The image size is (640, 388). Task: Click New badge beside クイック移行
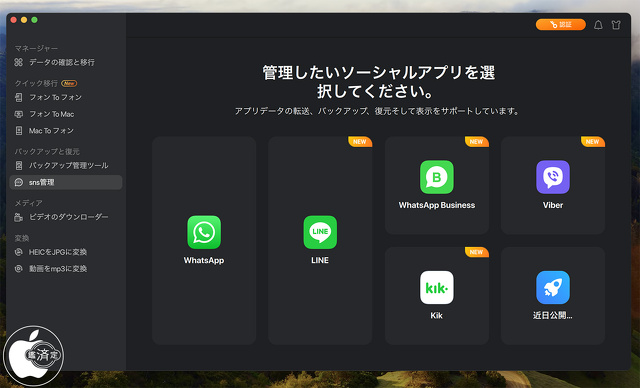tap(69, 83)
